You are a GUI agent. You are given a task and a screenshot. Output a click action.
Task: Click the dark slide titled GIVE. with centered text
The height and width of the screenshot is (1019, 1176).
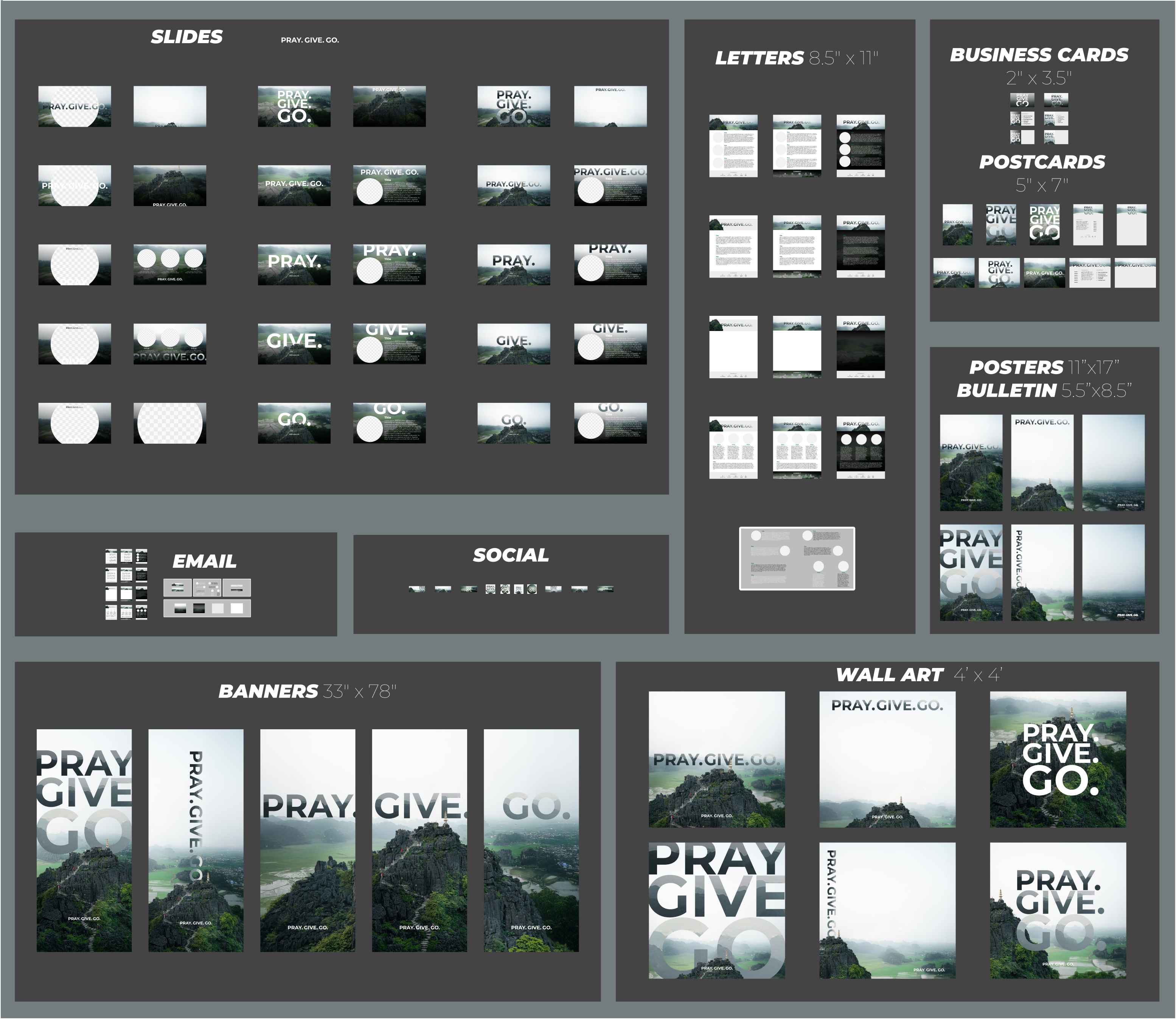(x=294, y=343)
